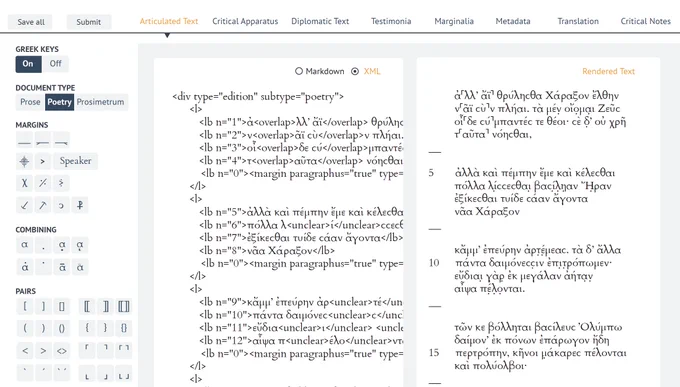Insert the standalone underdot combining character
Screen dimensions: 680x387
(x=42, y=245)
